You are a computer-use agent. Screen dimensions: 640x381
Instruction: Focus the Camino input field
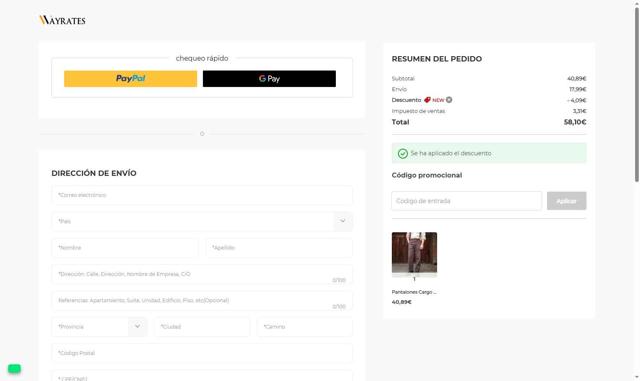click(305, 327)
